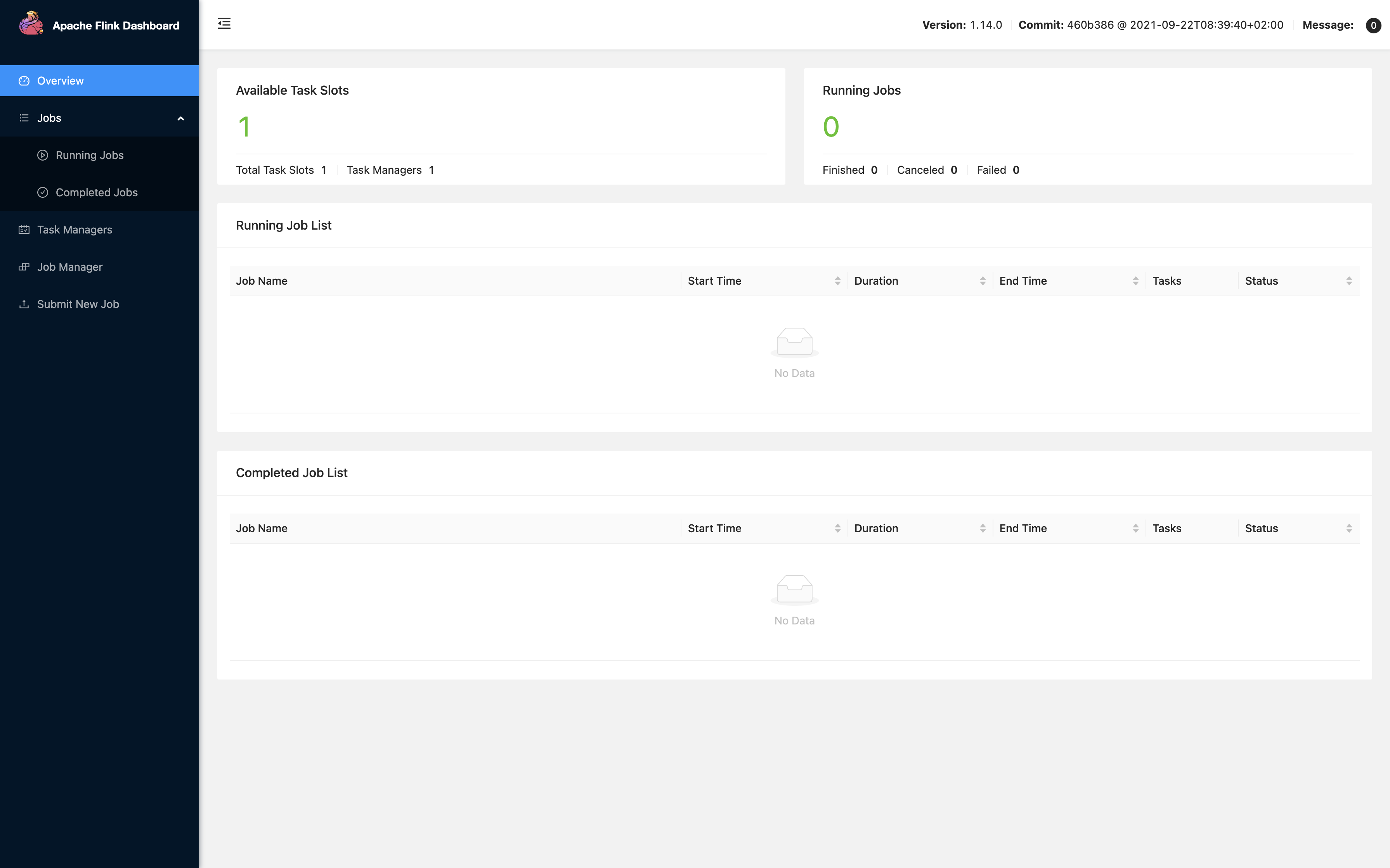The height and width of the screenshot is (868, 1390).
Task: Select the Overview dashboard gauge icon
Action: (24, 80)
